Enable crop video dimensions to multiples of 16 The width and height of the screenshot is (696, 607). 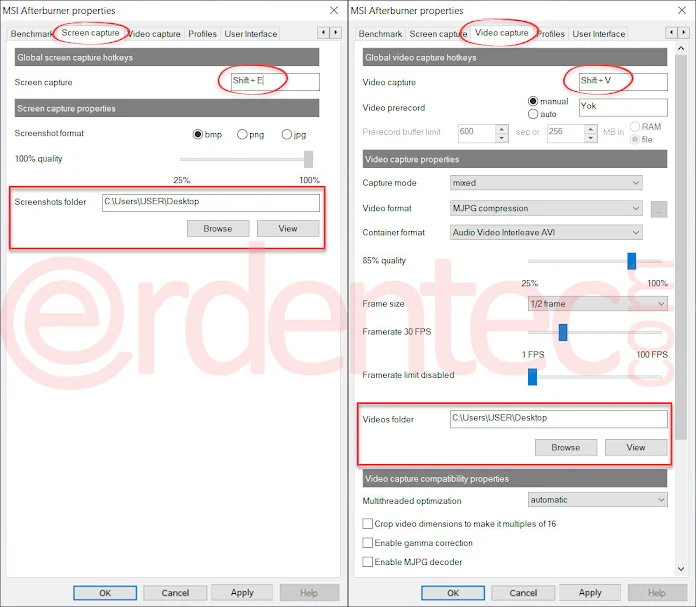(368, 524)
